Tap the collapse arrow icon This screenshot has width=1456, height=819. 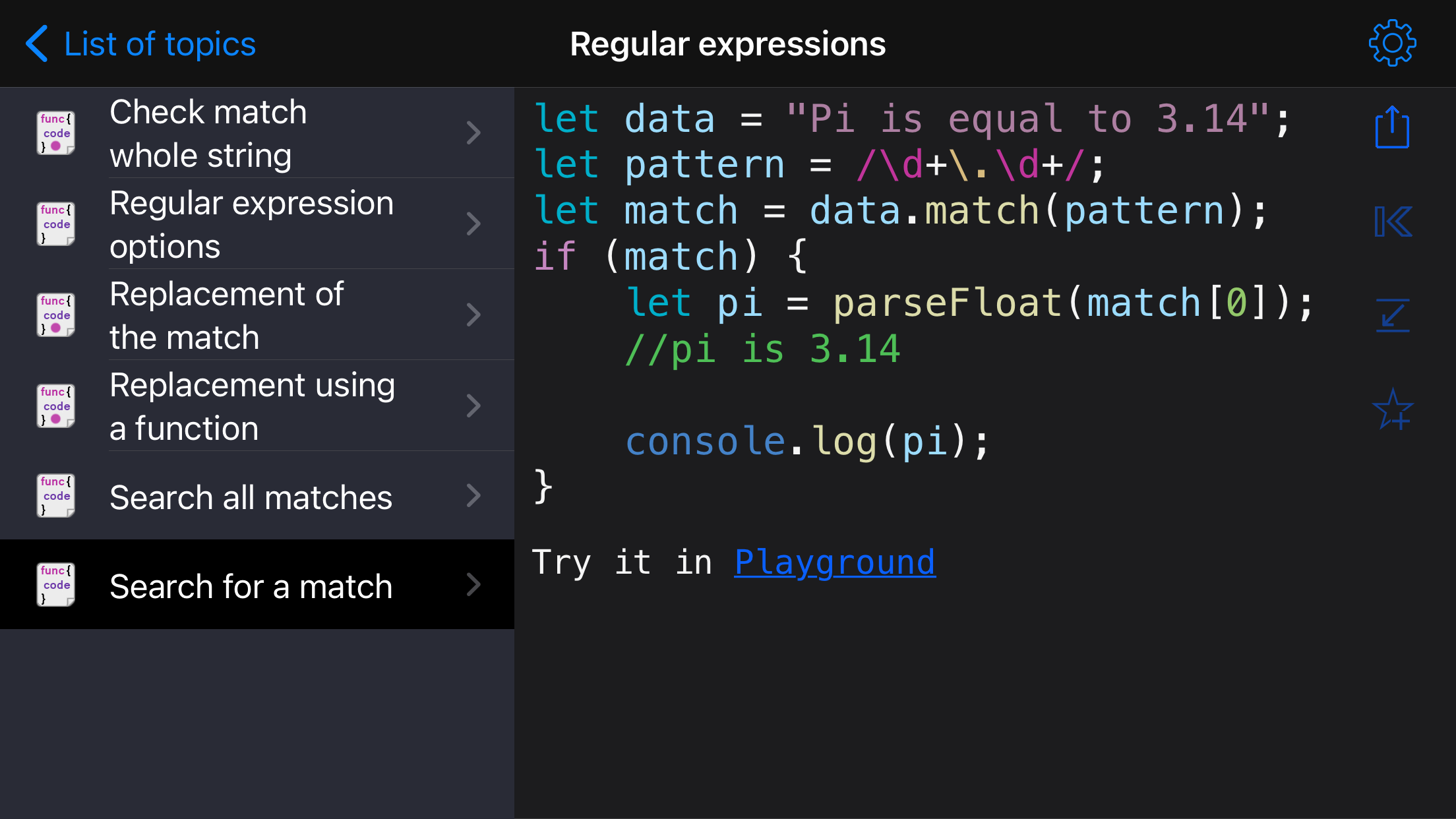[1393, 315]
